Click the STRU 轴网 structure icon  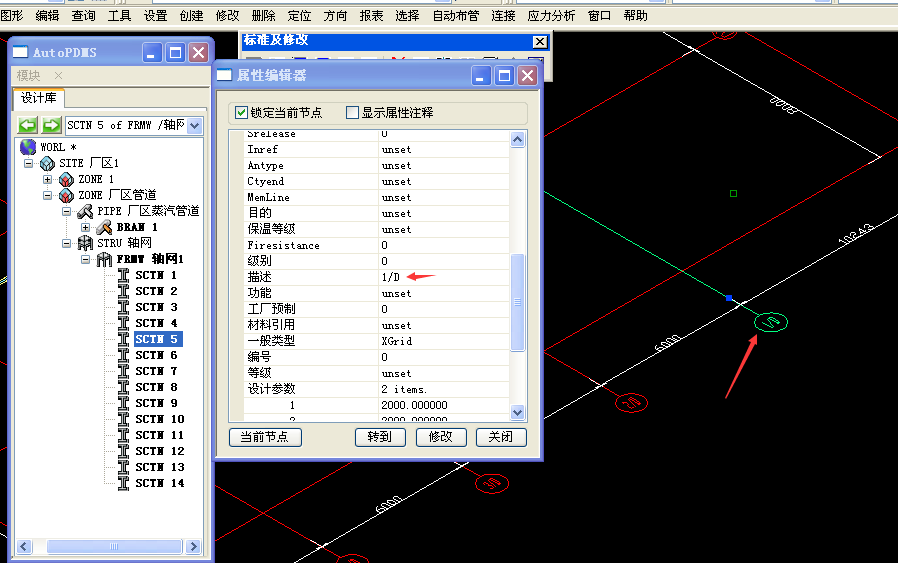(85, 243)
